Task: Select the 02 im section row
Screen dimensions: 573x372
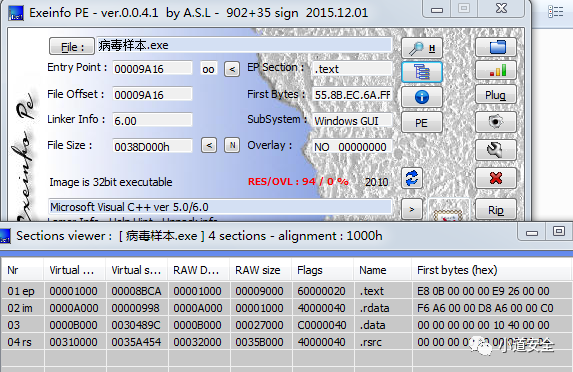Action: tap(286, 308)
